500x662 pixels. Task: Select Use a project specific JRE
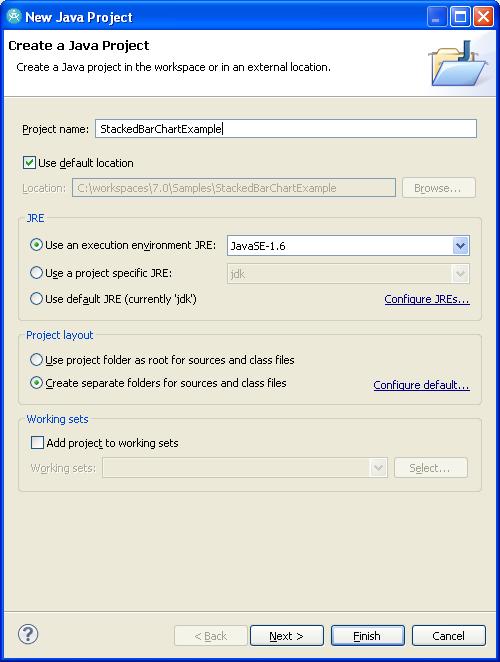pos(36,273)
